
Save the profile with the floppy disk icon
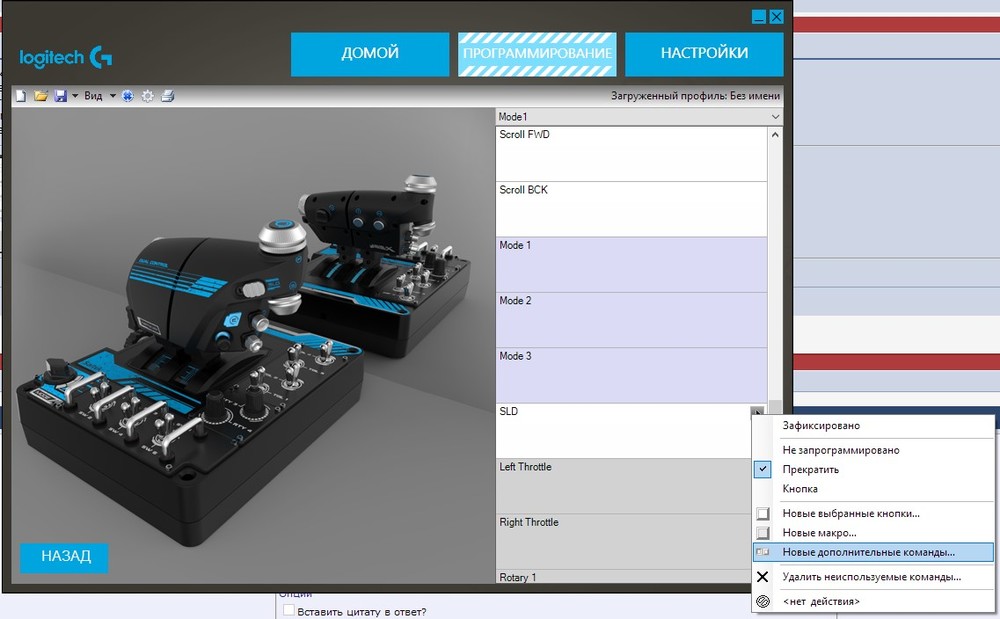(x=61, y=96)
